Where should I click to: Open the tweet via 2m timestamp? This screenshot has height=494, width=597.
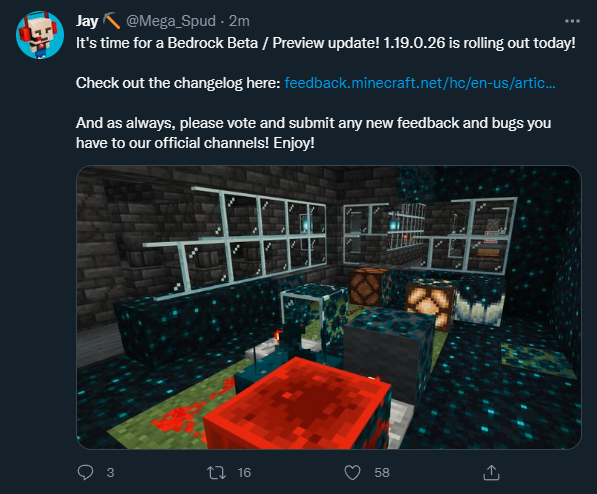pyautogui.click(x=239, y=21)
